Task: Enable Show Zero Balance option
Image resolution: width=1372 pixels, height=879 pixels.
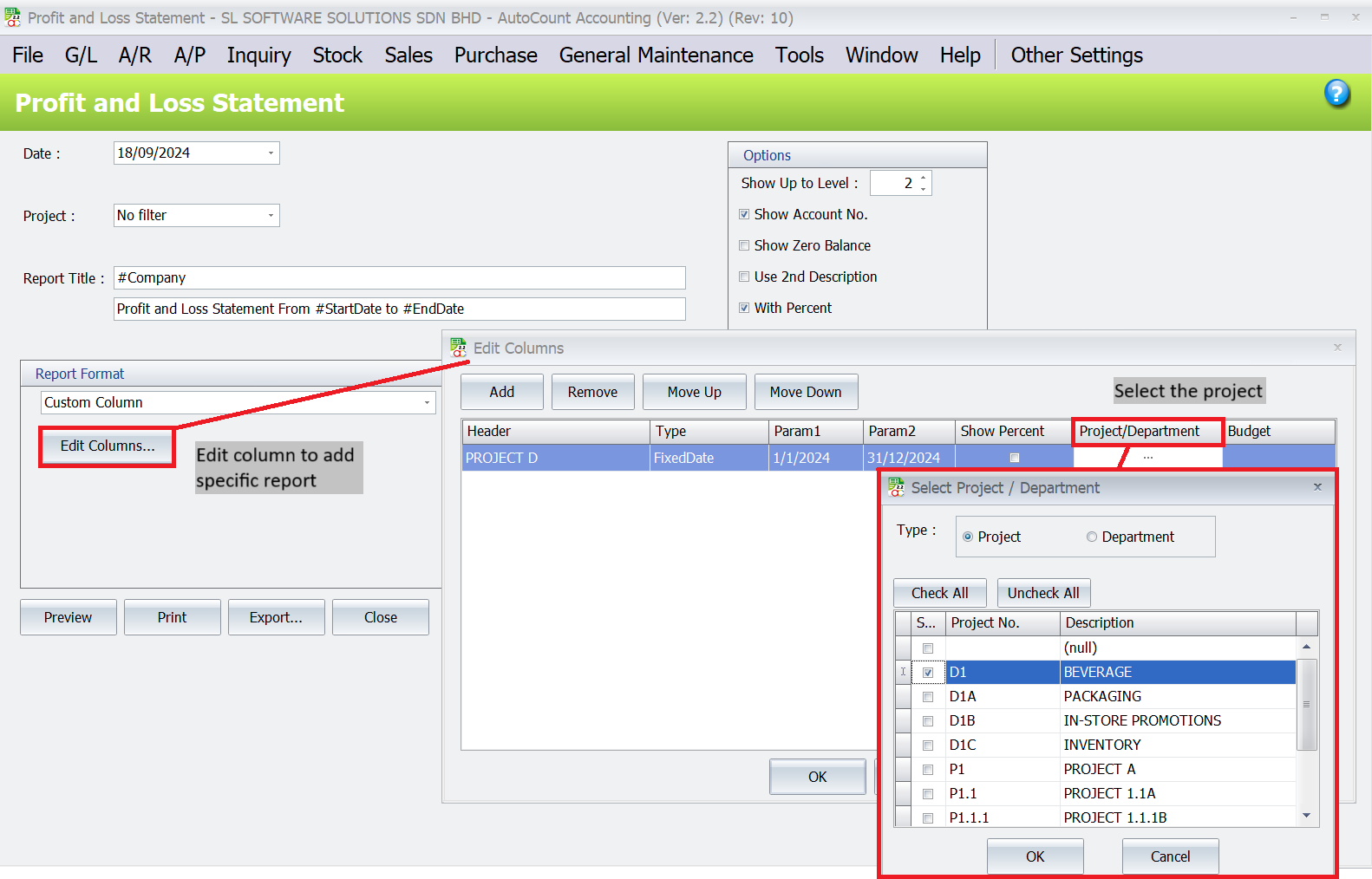Action: (x=744, y=245)
